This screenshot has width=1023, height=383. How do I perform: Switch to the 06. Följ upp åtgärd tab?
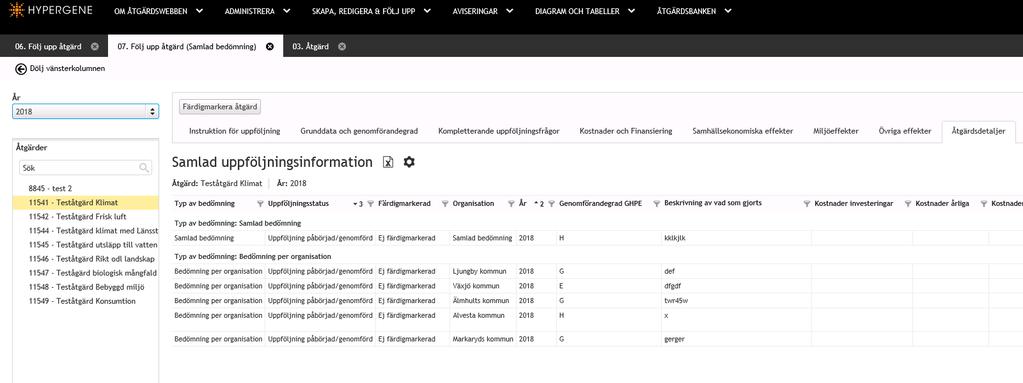(48, 46)
